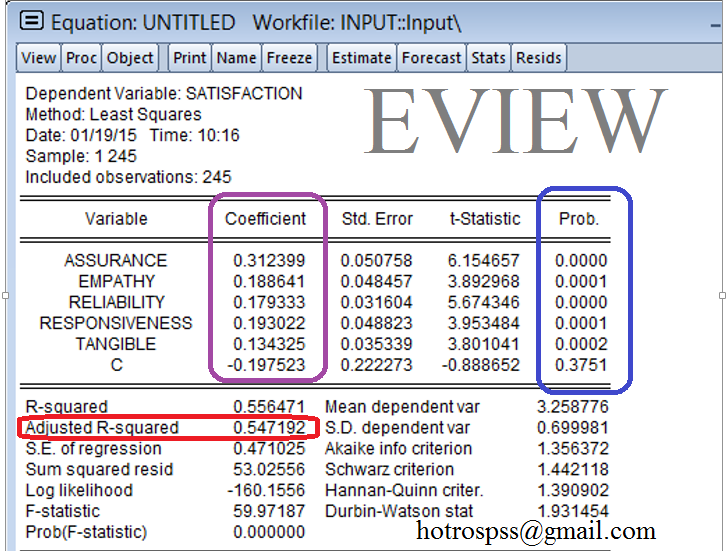The width and height of the screenshot is (727, 551).
Task: Click S.E. of regression value 0.471025
Action: pos(269,448)
